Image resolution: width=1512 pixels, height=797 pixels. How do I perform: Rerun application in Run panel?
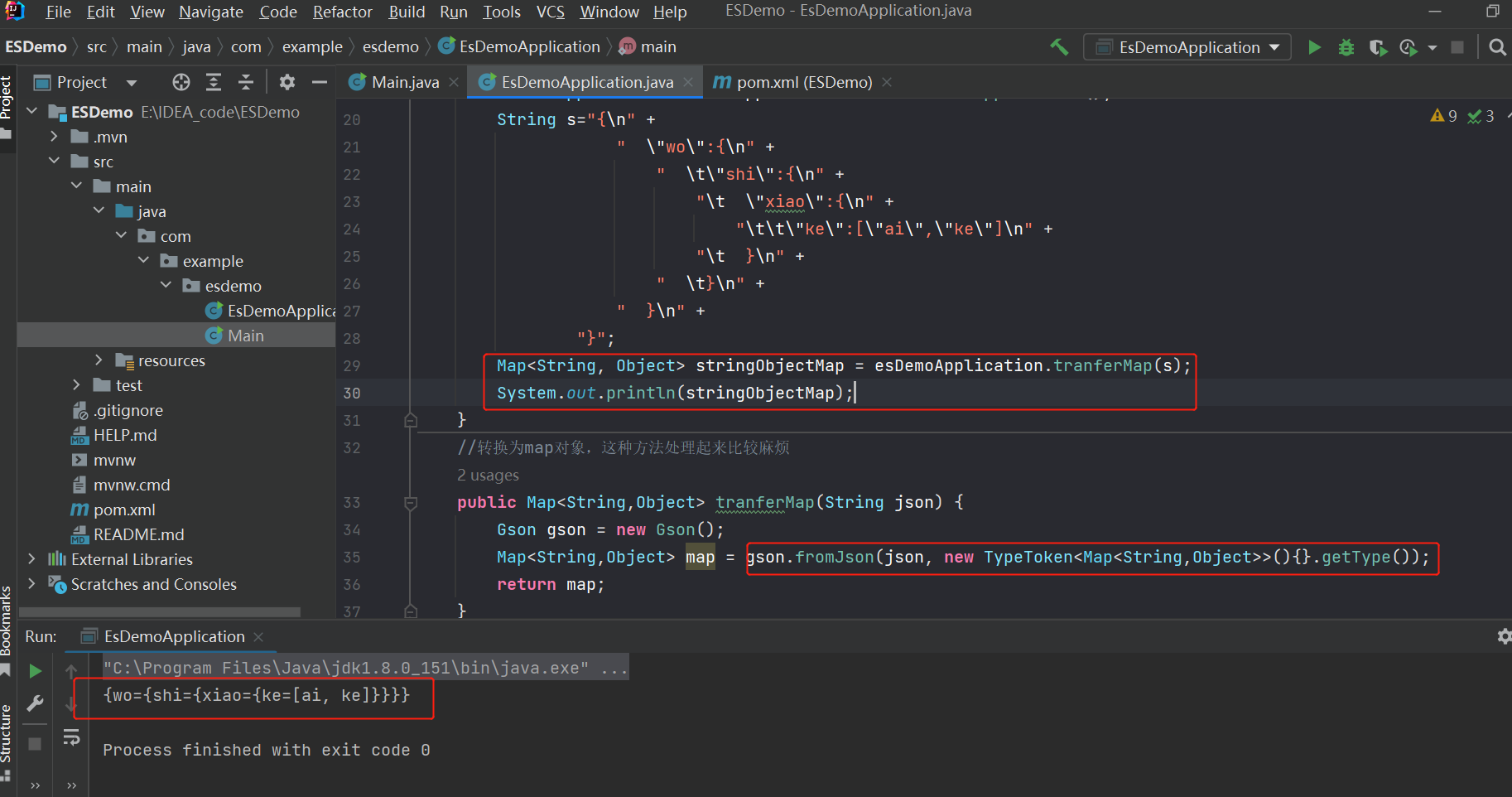[35, 670]
